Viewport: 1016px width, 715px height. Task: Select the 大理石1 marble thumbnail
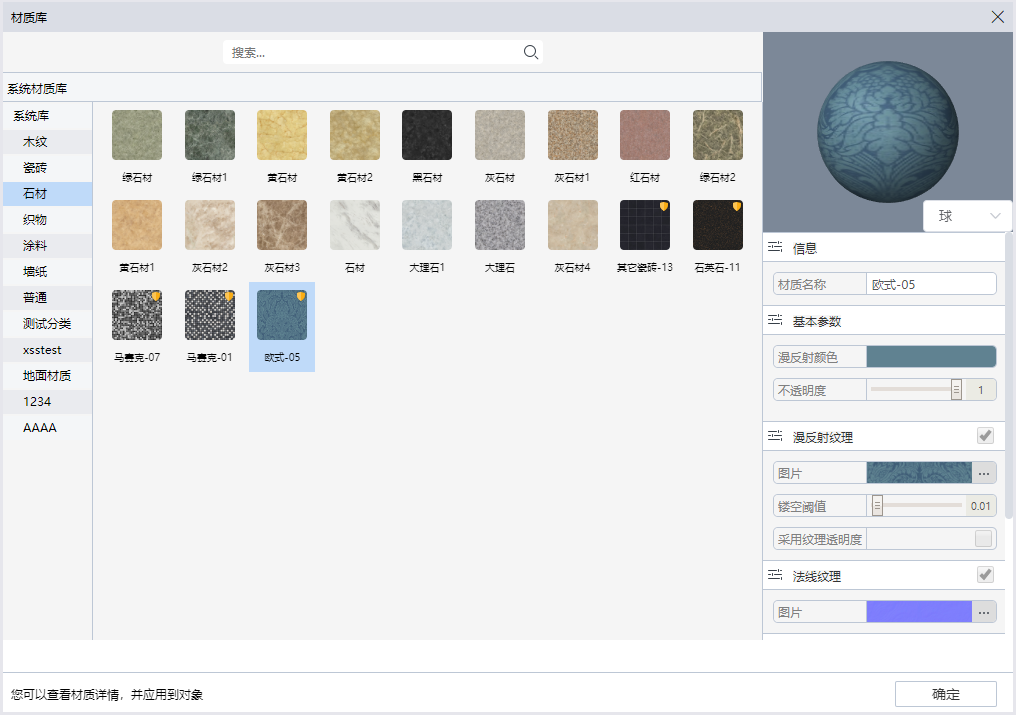pyautogui.click(x=427, y=225)
